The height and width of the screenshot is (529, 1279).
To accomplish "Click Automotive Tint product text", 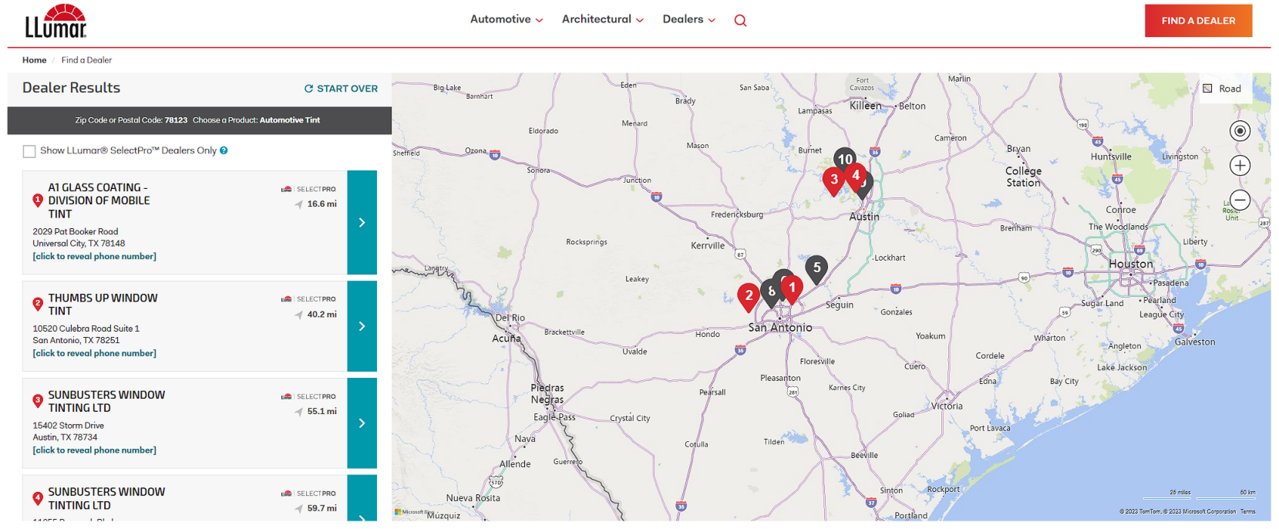I will 290,120.
